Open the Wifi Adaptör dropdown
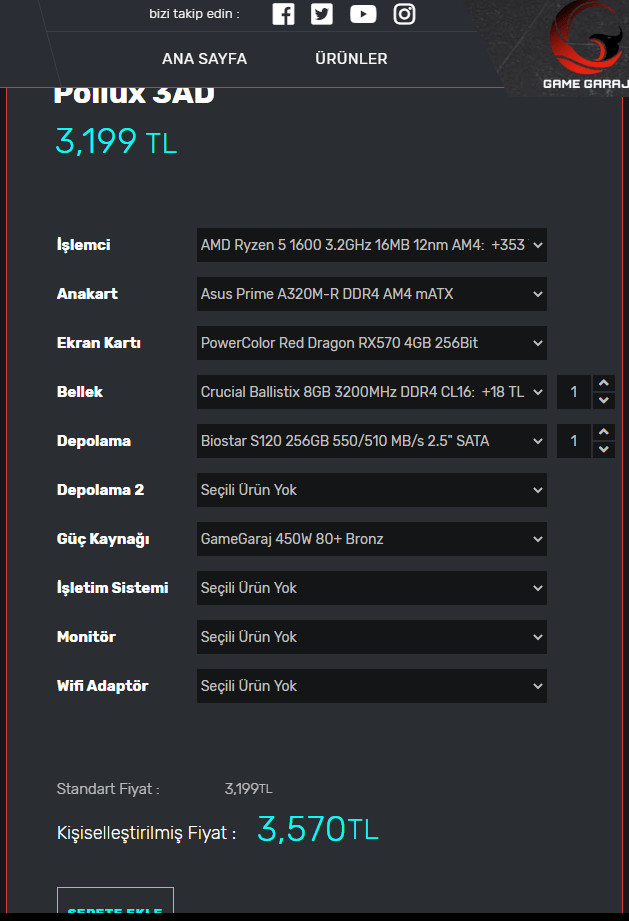 pos(371,686)
